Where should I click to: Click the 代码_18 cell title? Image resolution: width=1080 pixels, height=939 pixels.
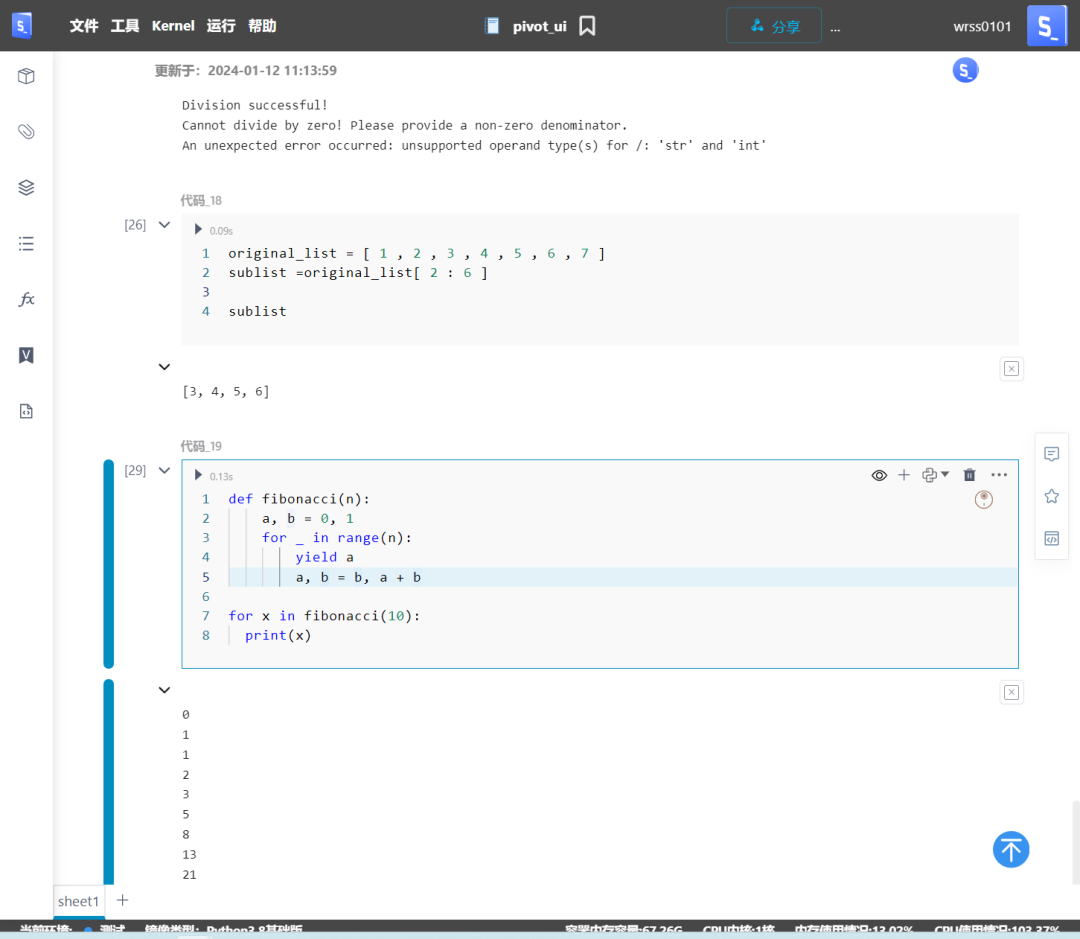click(x=201, y=200)
